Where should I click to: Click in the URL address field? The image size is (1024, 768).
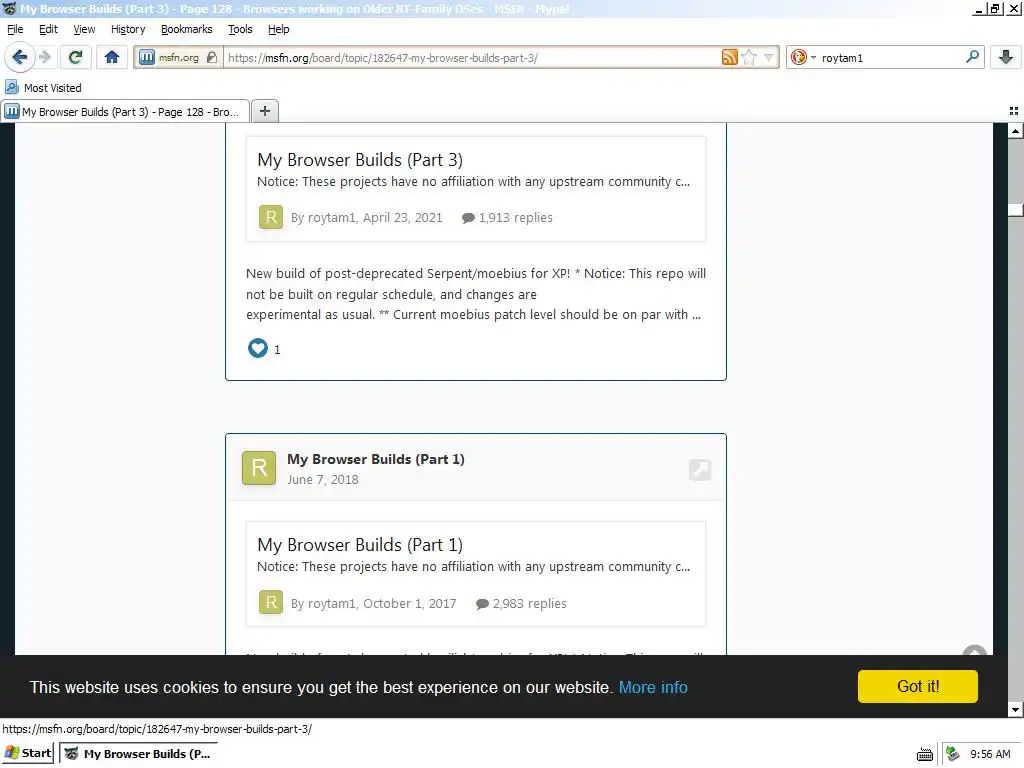[470, 57]
